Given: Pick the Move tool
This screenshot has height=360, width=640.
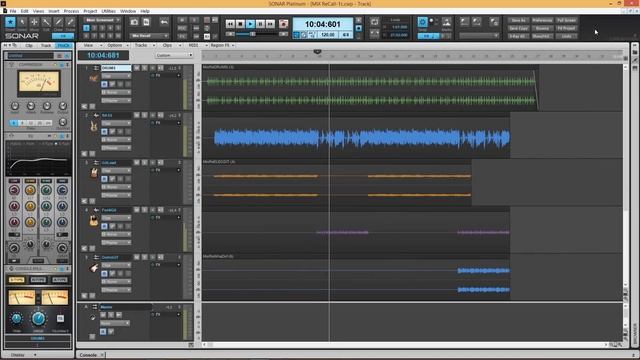Looking at the screenshot, I should pos(34,22).
